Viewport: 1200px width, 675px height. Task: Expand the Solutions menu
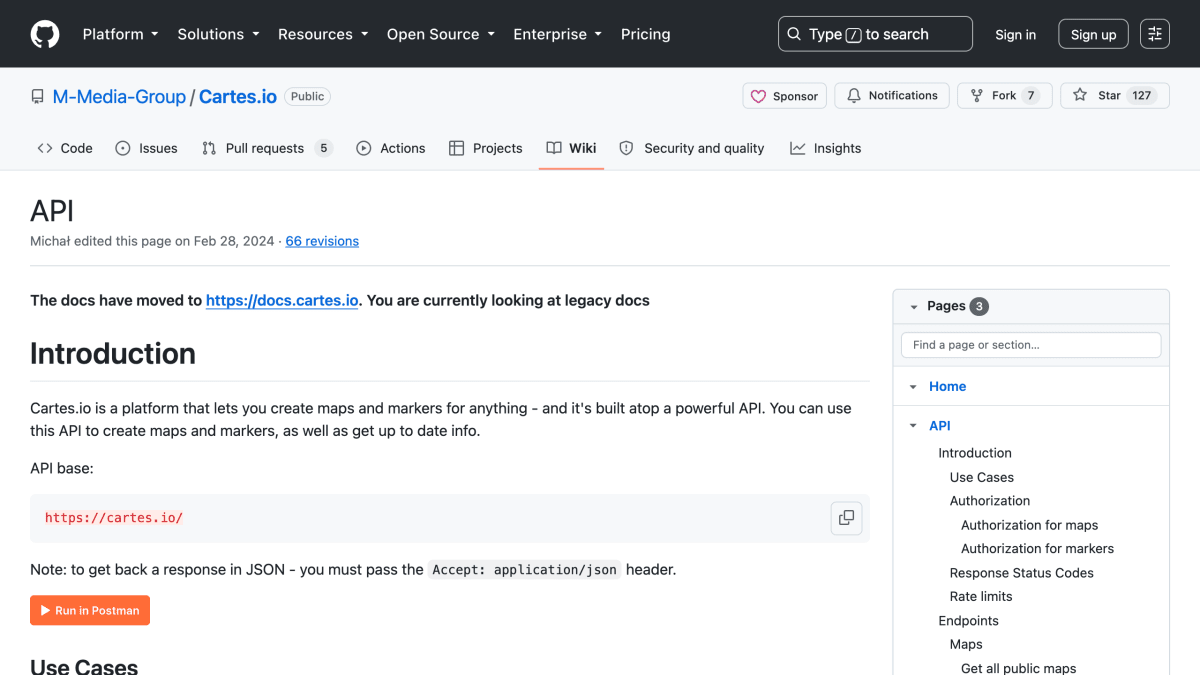(x=218, y=34)
